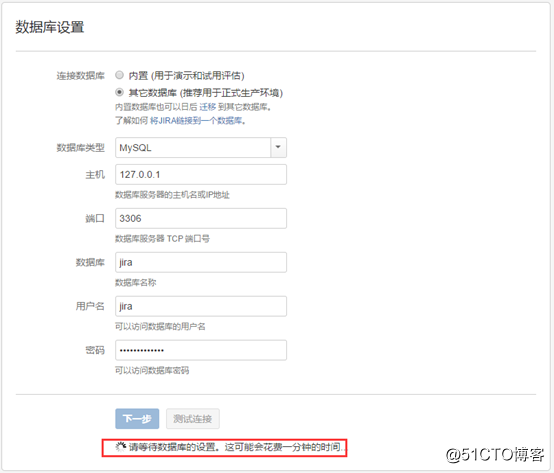Open the MySQL database type dropdown
This screenshot has width=554, height=473.
click(201, 148)
